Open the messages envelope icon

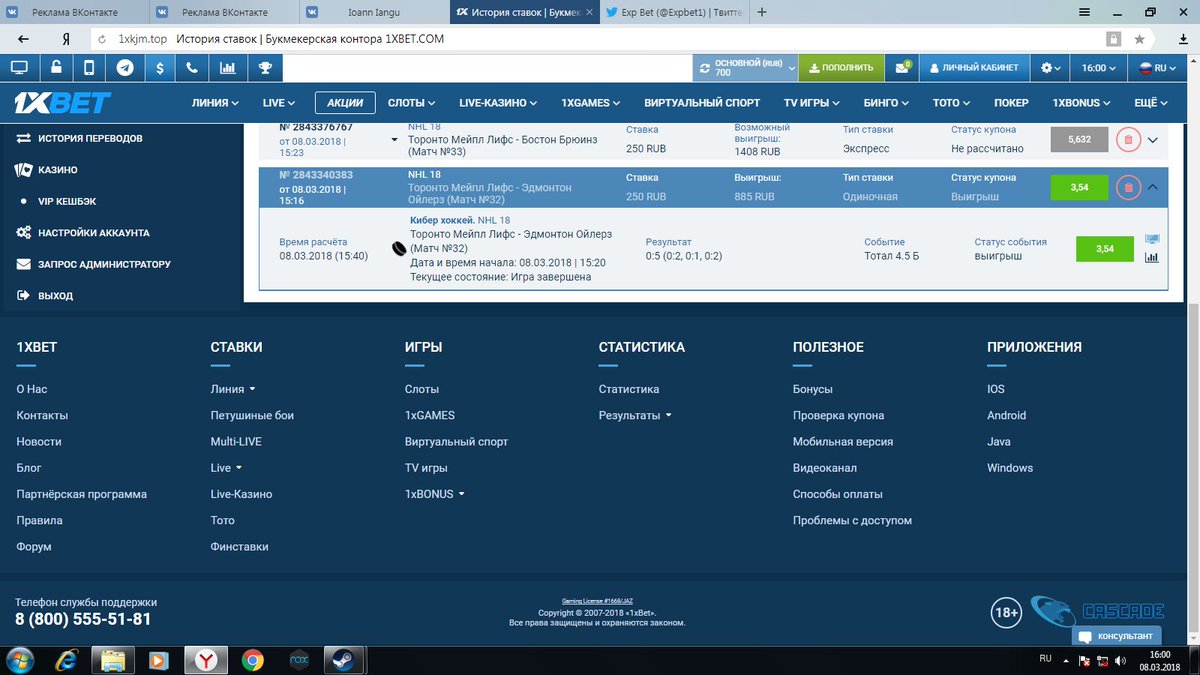902,68
